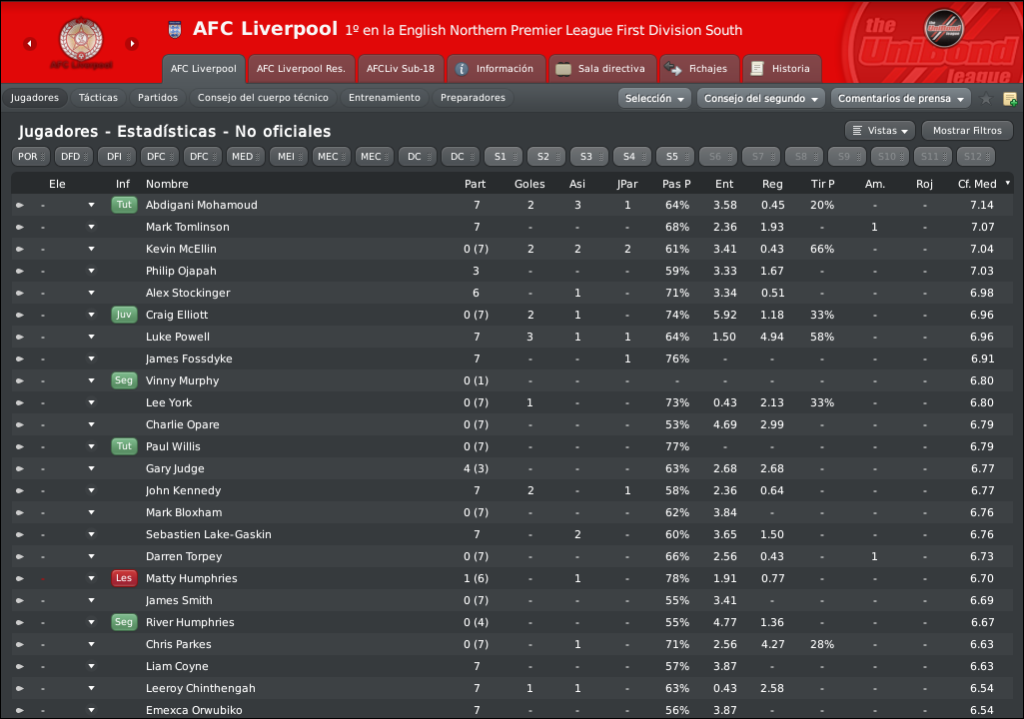Screen dimensions: 1024x719
Task: Open the Comentarios de prensa dropdown
Action: pos(902,99)
